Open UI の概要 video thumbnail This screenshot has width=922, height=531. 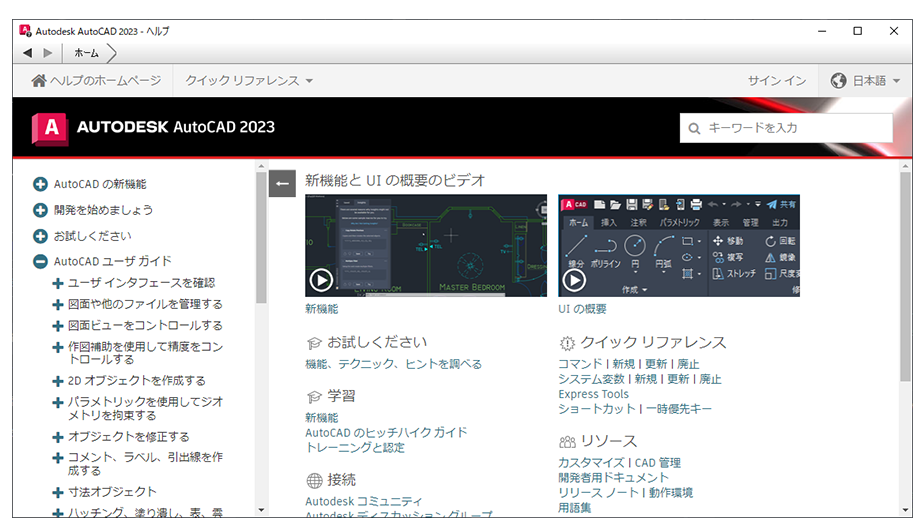point(679,245)
